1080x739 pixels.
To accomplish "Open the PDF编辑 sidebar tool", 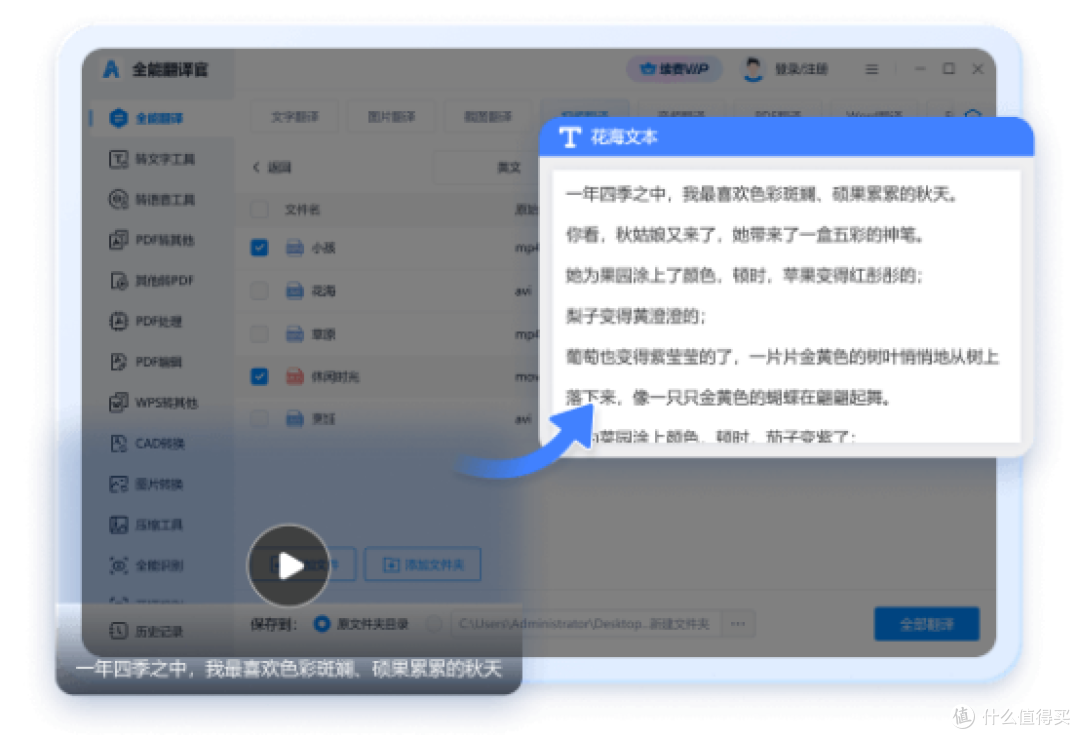I will pyautogui.click(x=145, y=362).
